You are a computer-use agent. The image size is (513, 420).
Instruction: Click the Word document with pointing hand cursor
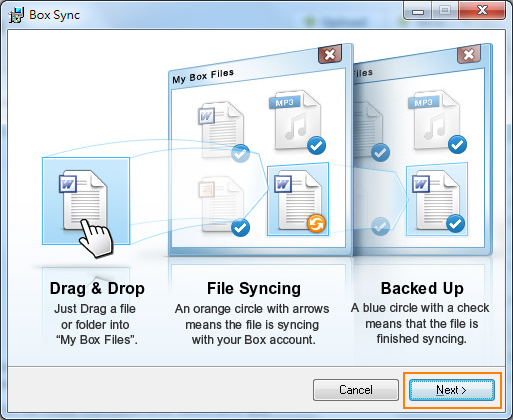click(86, 201)
